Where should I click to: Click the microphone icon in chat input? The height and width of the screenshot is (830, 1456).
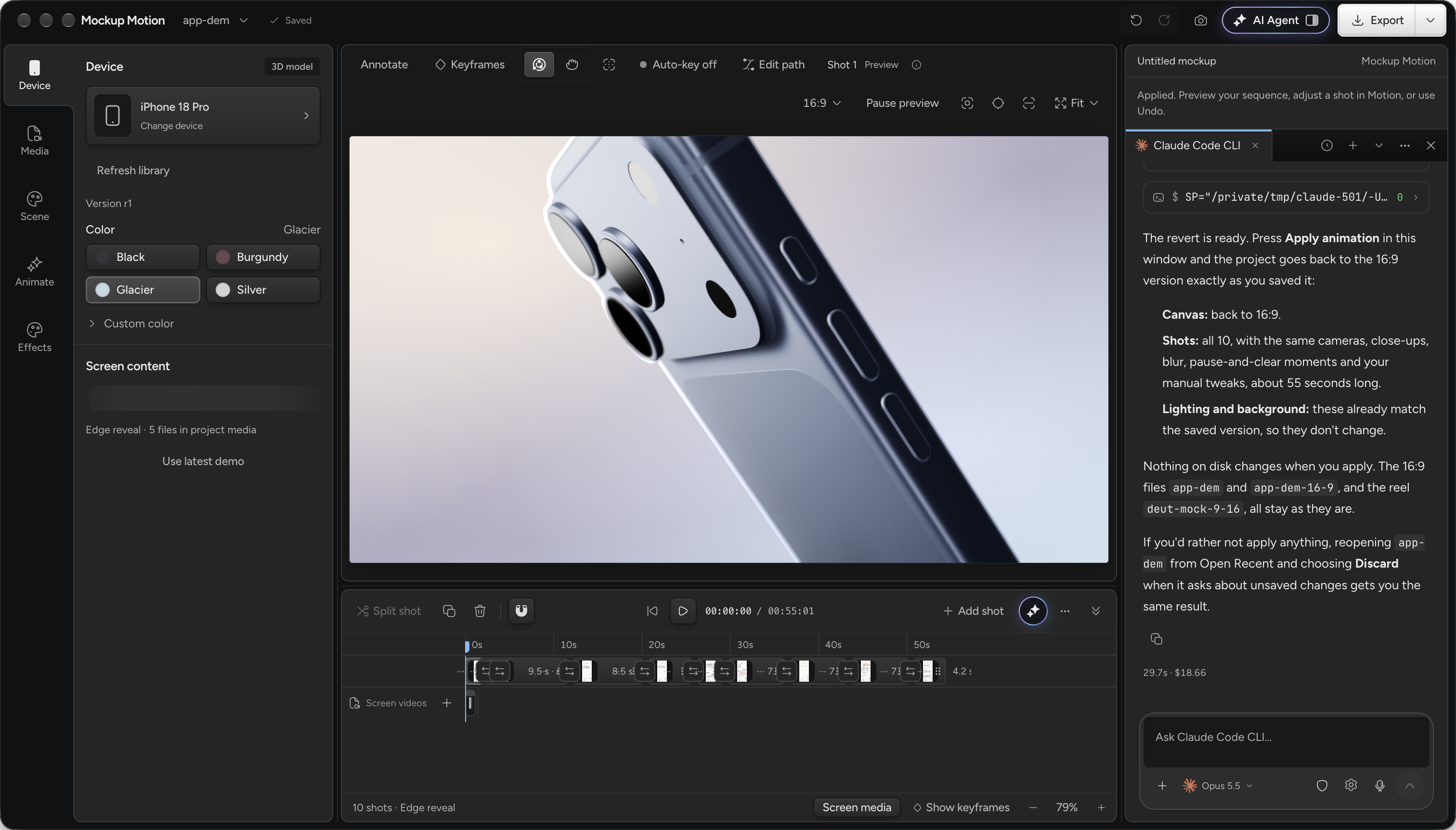[1379, 786]
